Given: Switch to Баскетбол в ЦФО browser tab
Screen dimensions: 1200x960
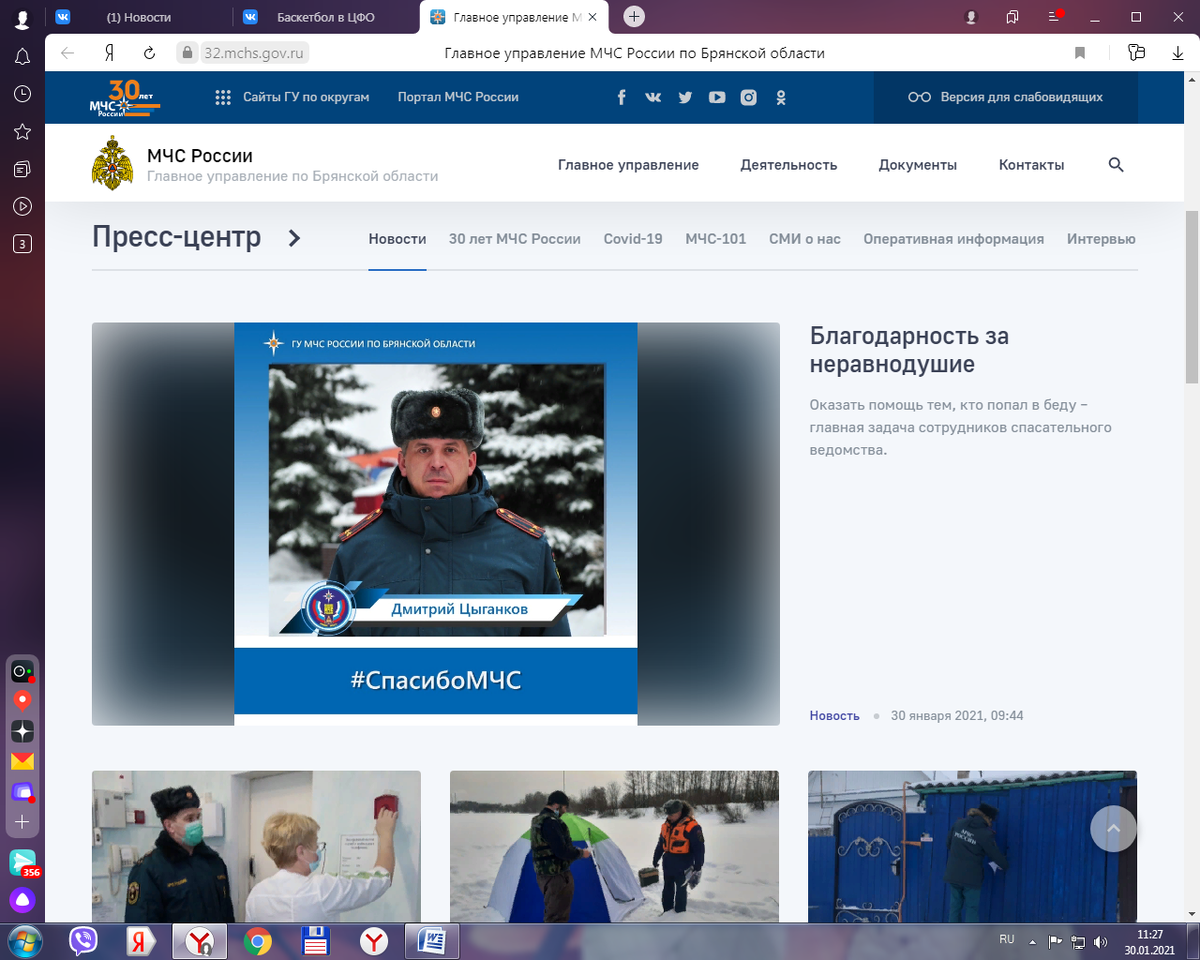Looking at the screenshot, I should pyautogui.click(x=326, y=17).
